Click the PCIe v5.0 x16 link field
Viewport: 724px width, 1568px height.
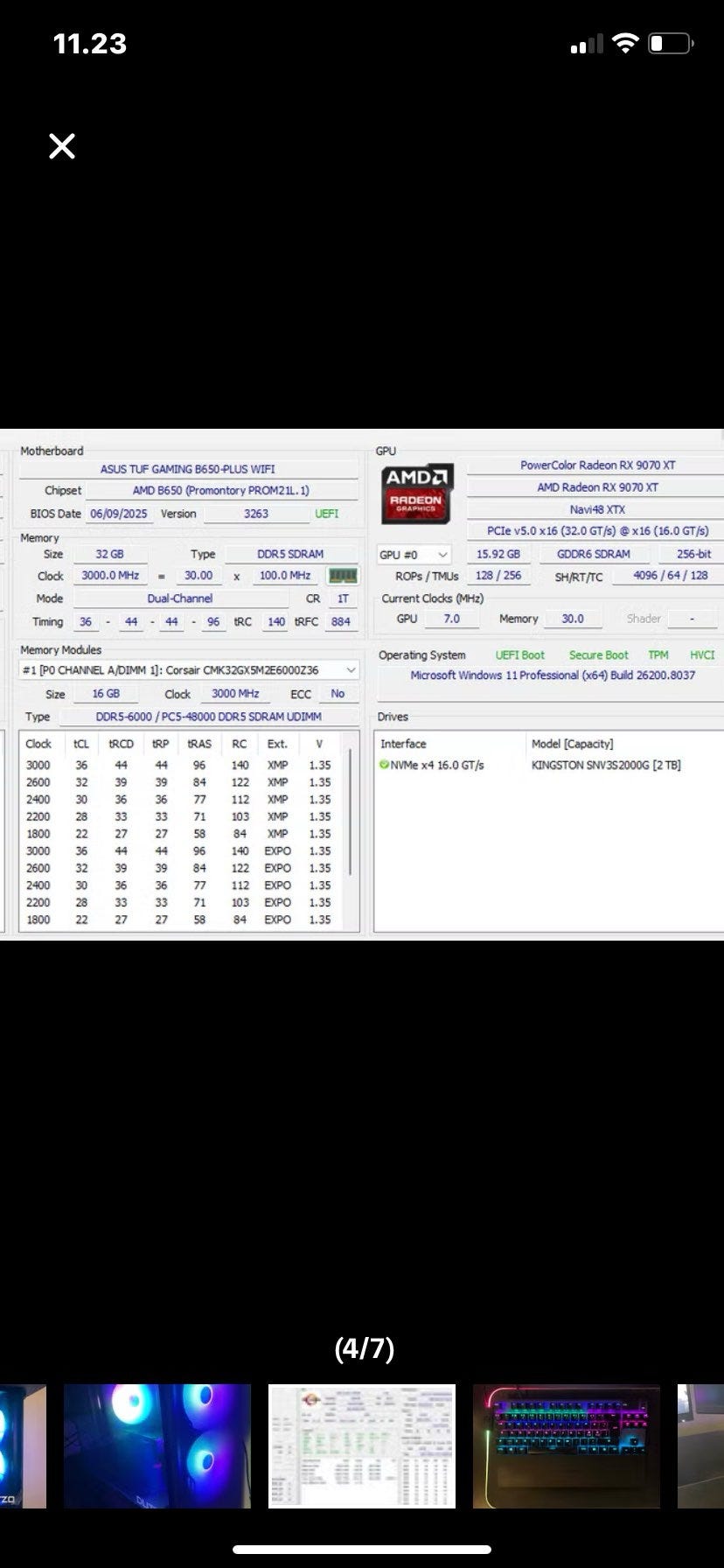(598, 531)
